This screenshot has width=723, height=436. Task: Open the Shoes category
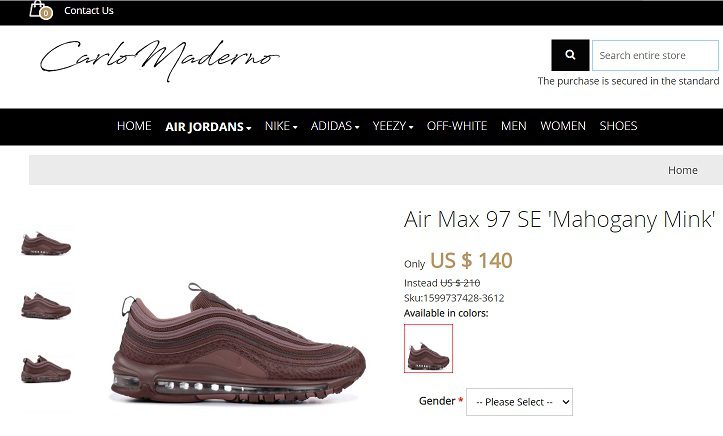618,126
